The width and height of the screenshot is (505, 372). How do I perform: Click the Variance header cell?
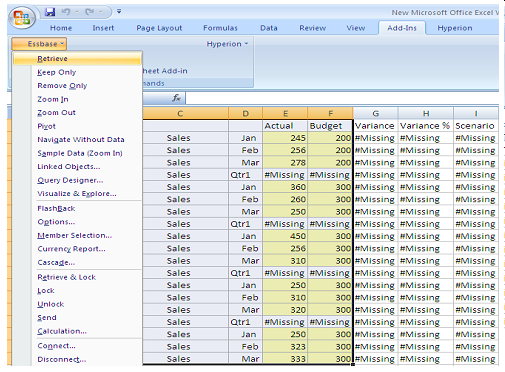pos(376,126)
